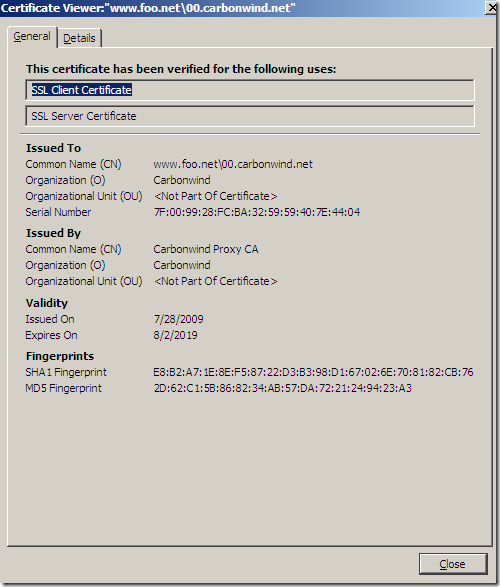Switch to the Details tab

pos(79,38)
